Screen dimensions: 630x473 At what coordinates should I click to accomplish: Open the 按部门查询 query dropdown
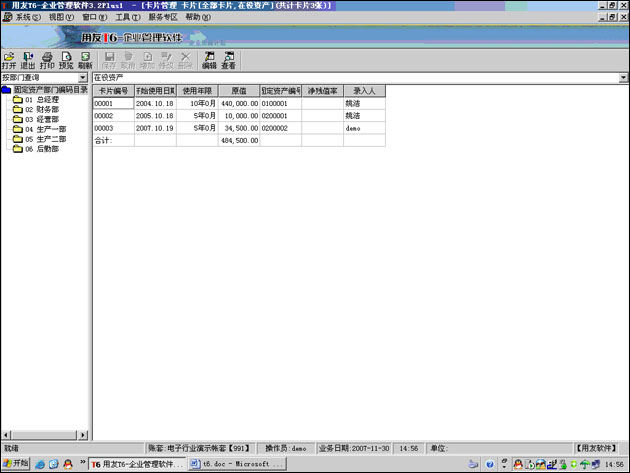pyautogui.click(x=83, y=78)
